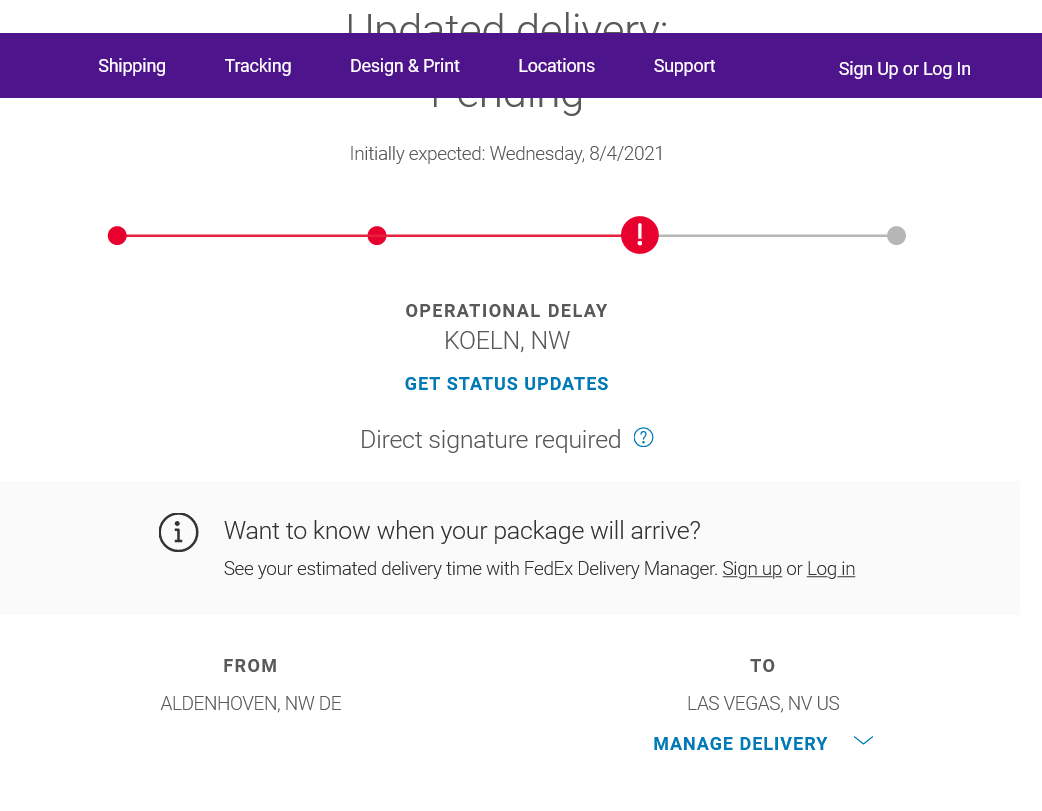The image size is (1042, 811).
Task: Click the information circle icon
Action: click(178, 532)
